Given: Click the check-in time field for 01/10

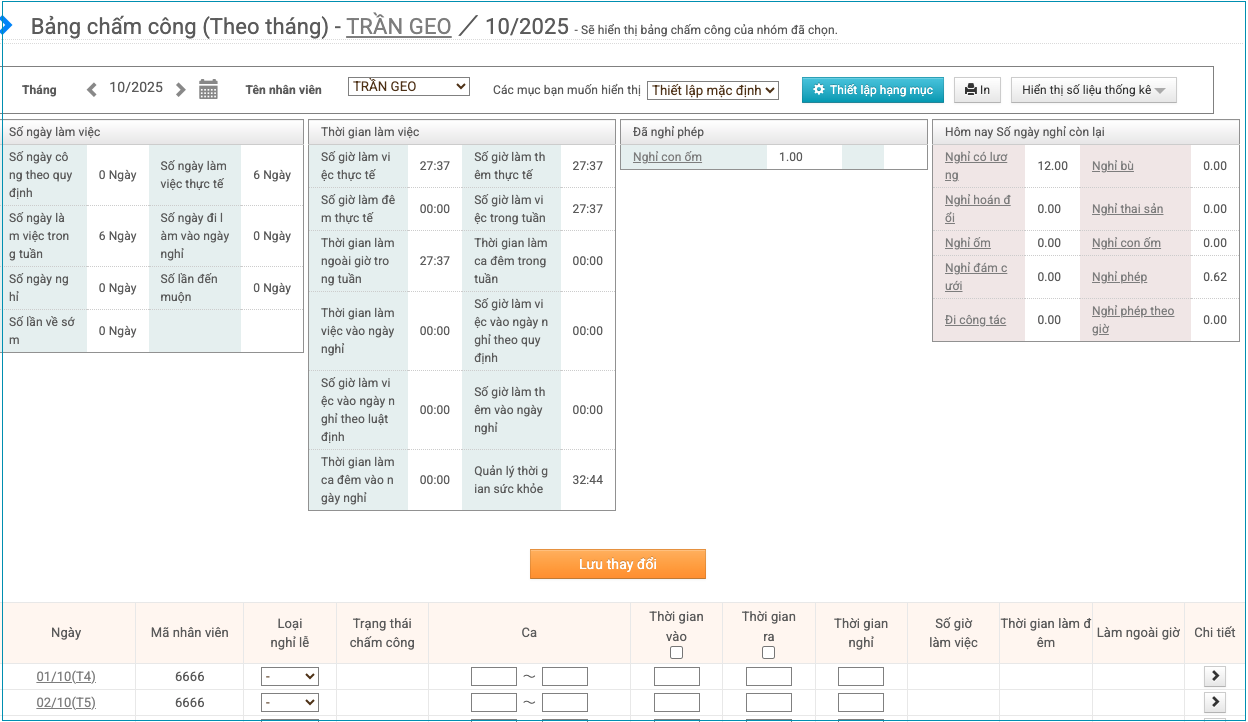Looking at the screenshot, I should (x=676, y=677).
